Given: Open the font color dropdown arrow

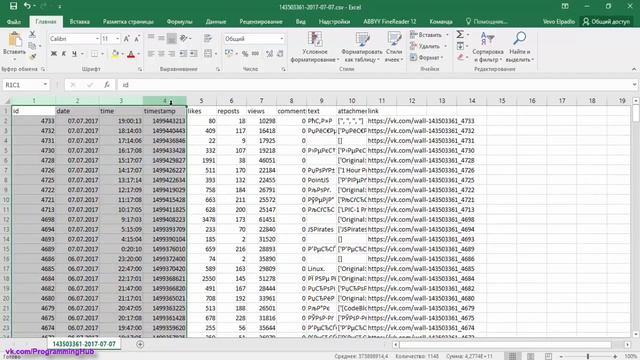Looking at the screenshot, I should pos(138,54).
